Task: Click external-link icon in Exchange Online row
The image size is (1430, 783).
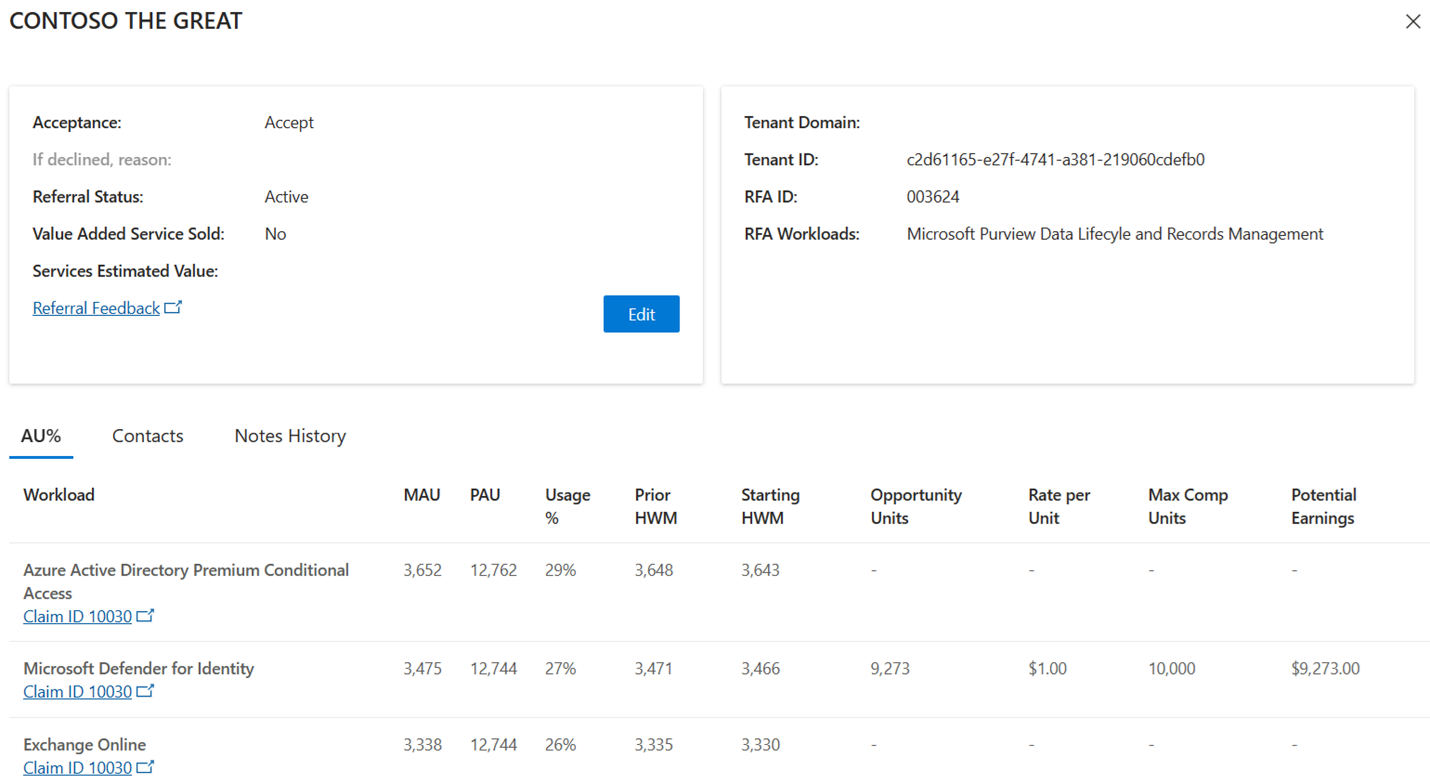Action: [x=145, y=767]
